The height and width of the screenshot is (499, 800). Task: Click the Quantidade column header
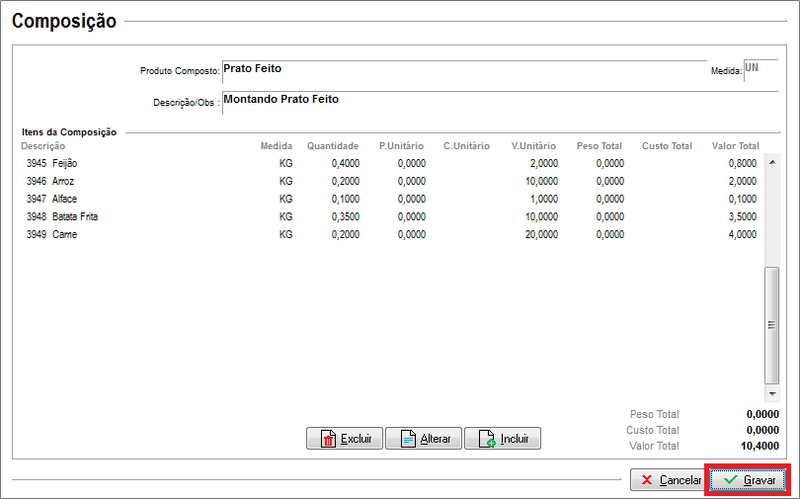point(332,146)
